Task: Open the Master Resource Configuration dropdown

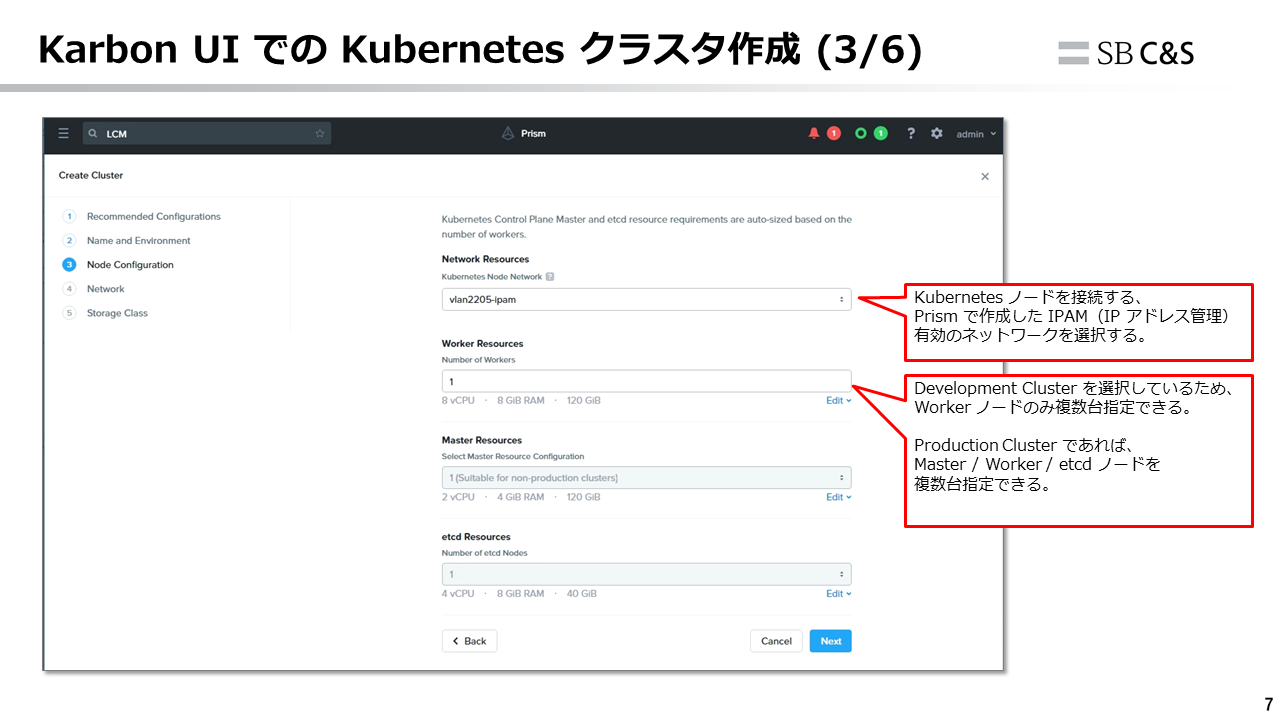Action: [647, 478]
